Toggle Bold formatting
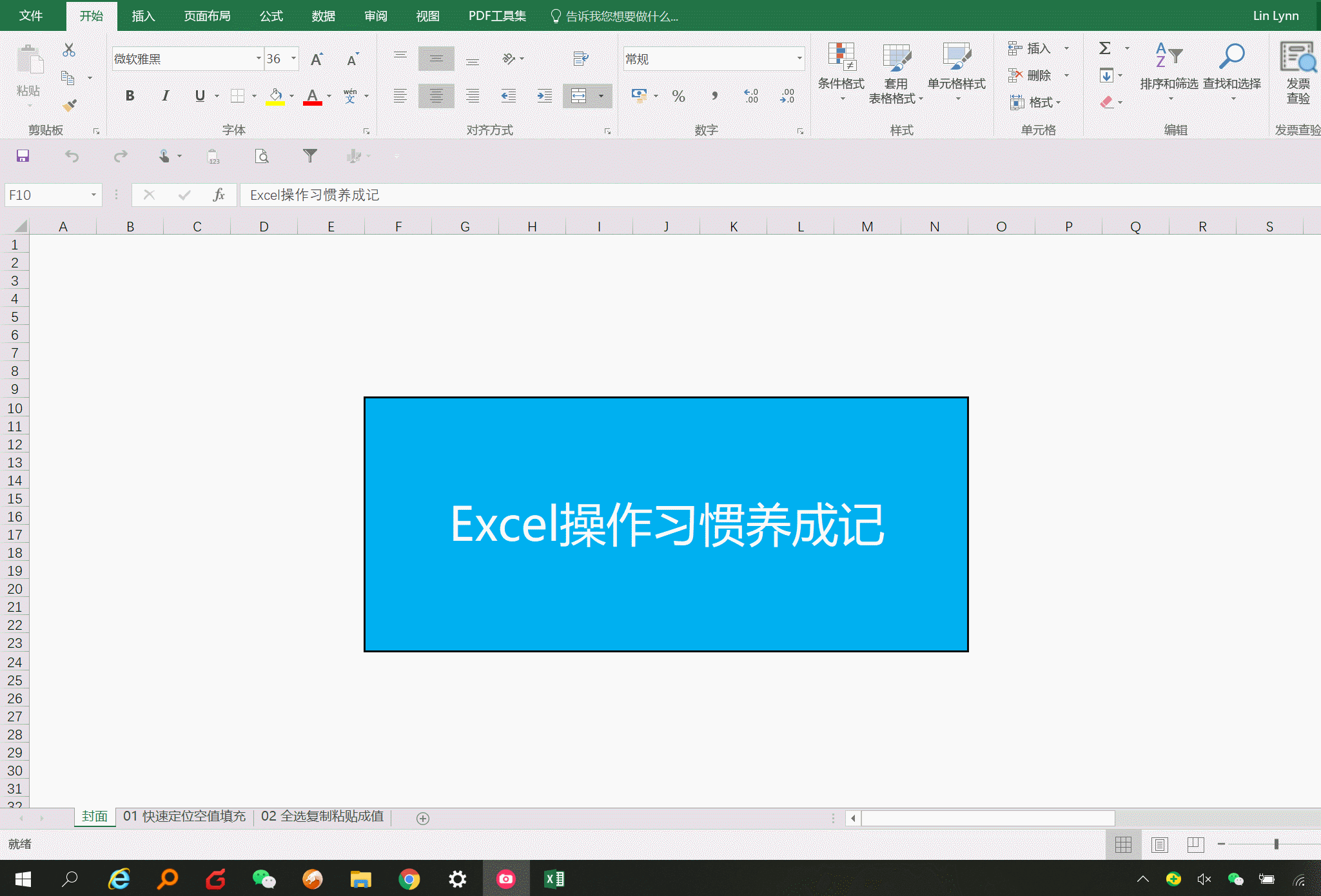The width and height of the screenshot is (1321, 896). coord(130,96)
